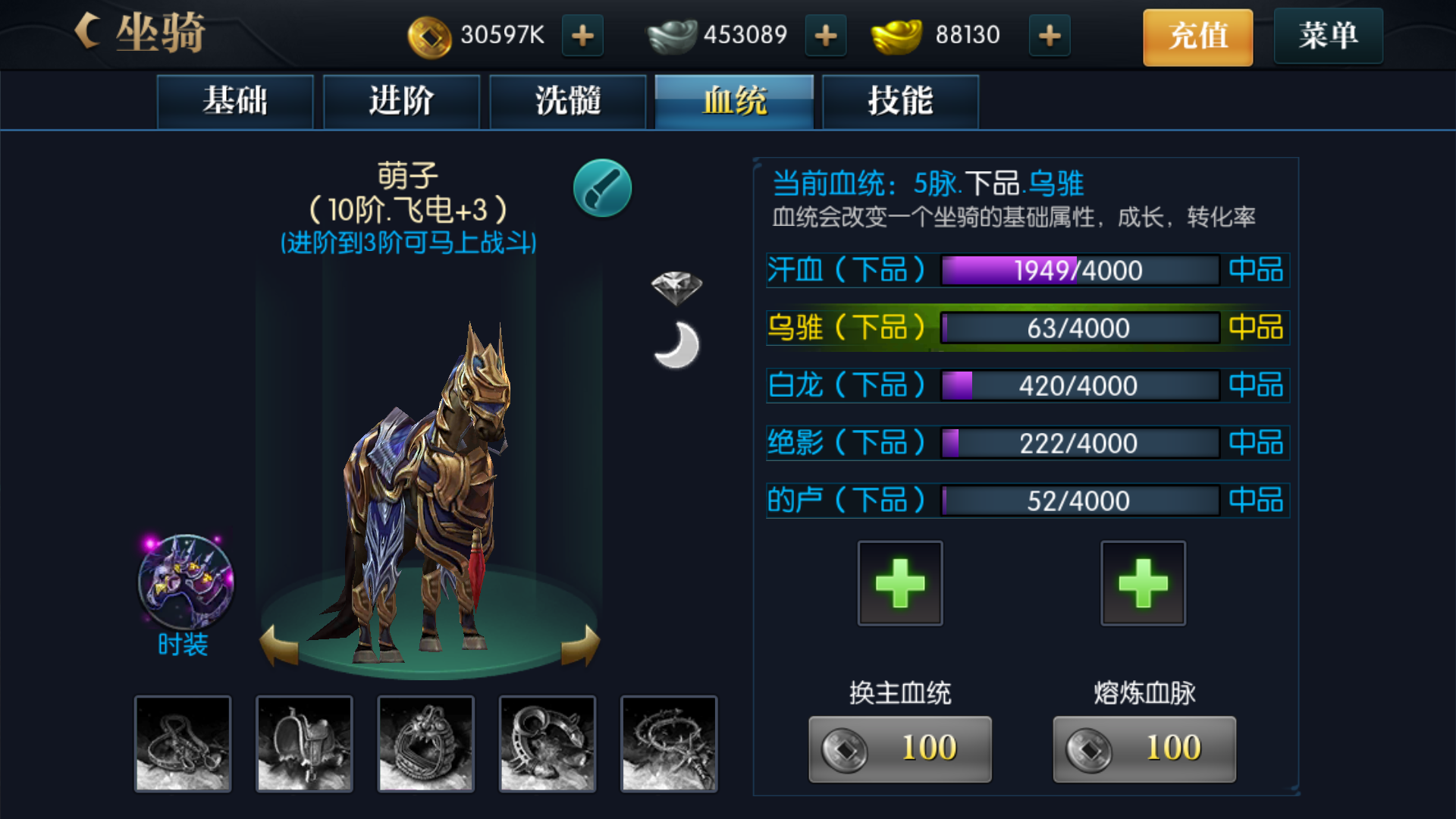Screen dimensions: 1456x819
Task: Select the saddle equipment slot thumbnail
Action: click(x=305, y=744)
